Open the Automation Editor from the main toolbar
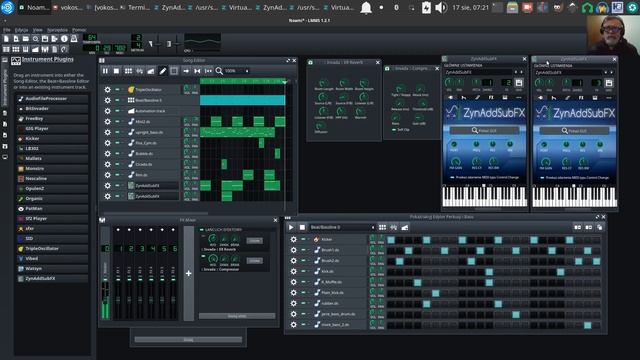 coord(36,49)
